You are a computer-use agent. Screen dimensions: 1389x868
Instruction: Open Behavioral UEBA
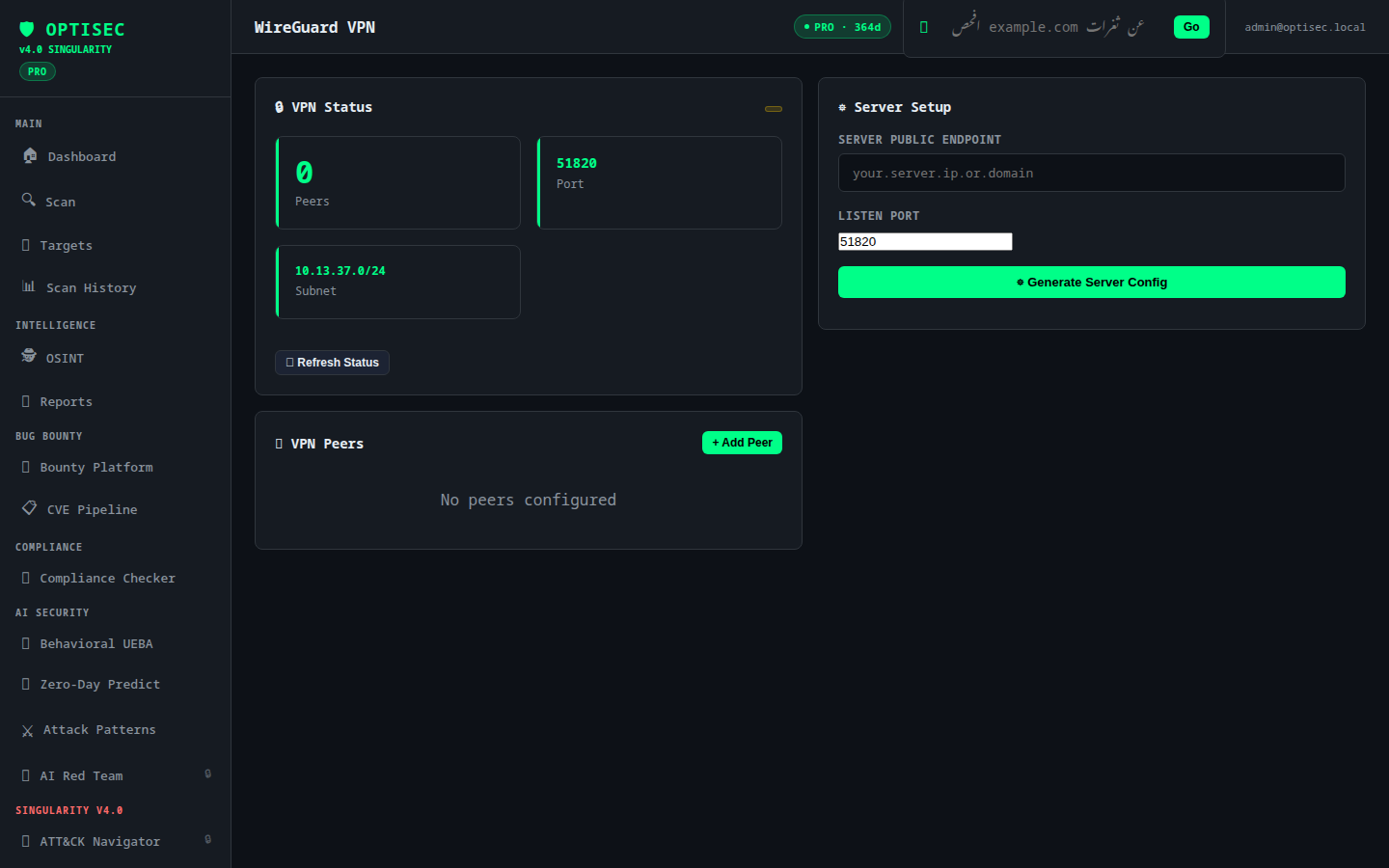(115, 643)
